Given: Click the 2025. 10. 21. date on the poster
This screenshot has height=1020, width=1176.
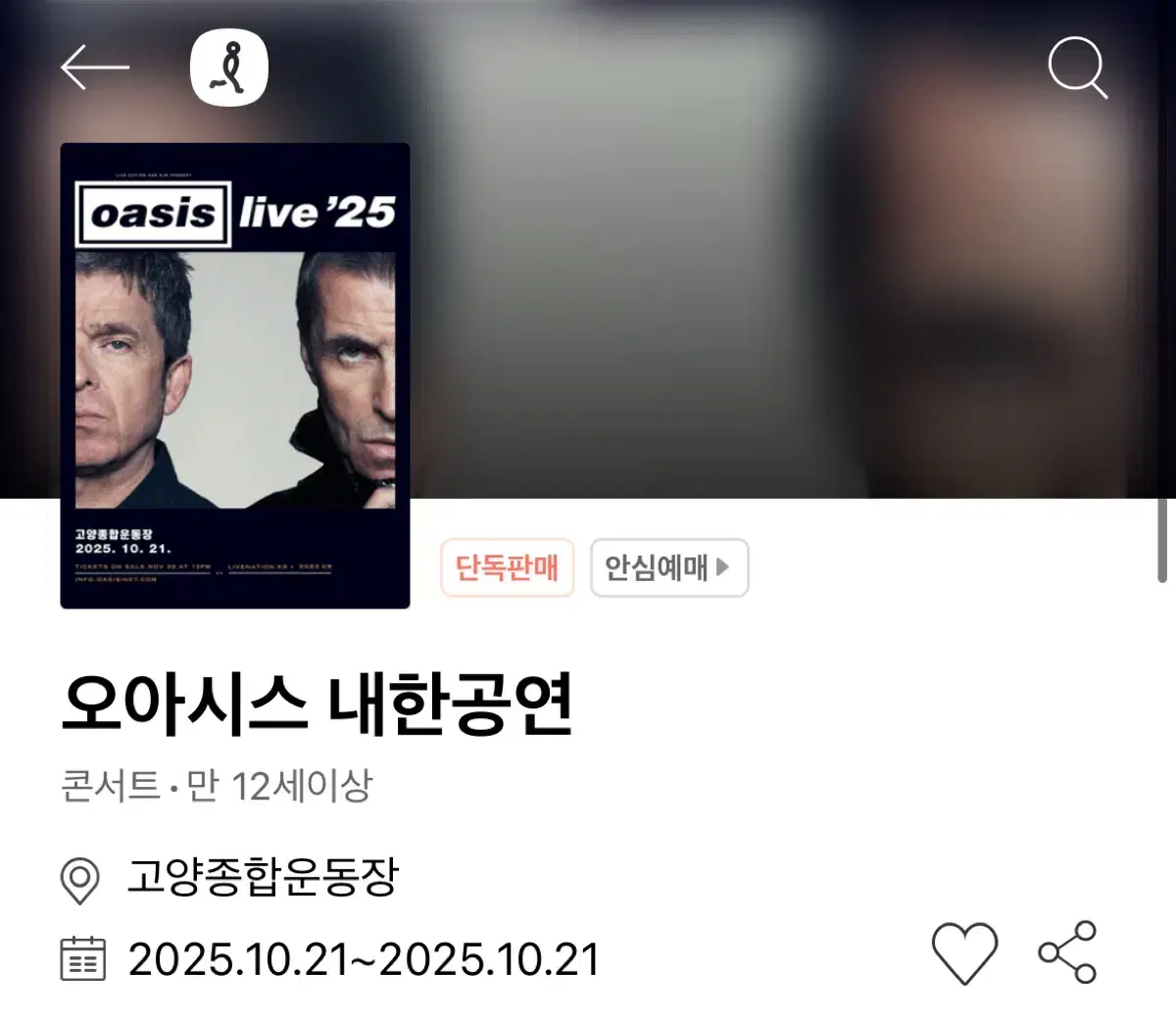Looking at the screenshot, I should [x=123, y=549].
